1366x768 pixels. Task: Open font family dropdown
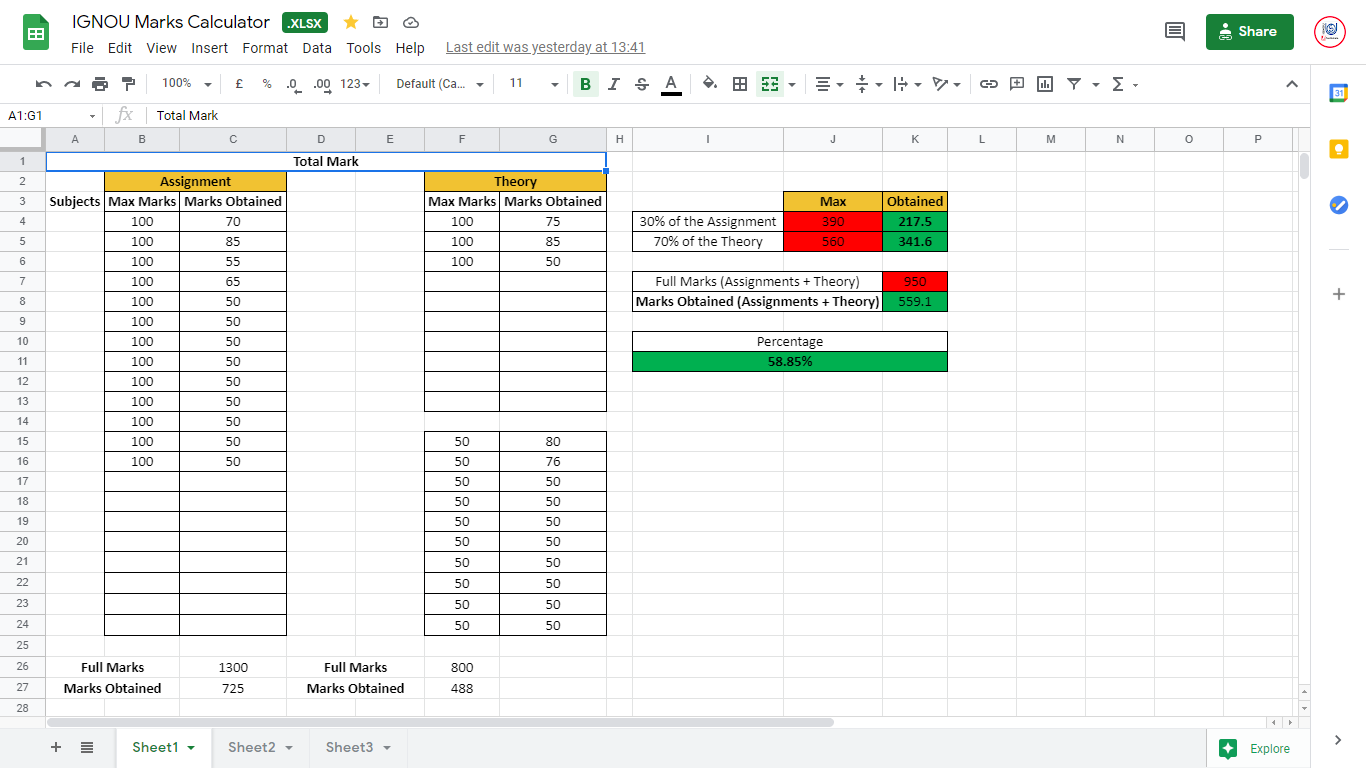[440, 84]
